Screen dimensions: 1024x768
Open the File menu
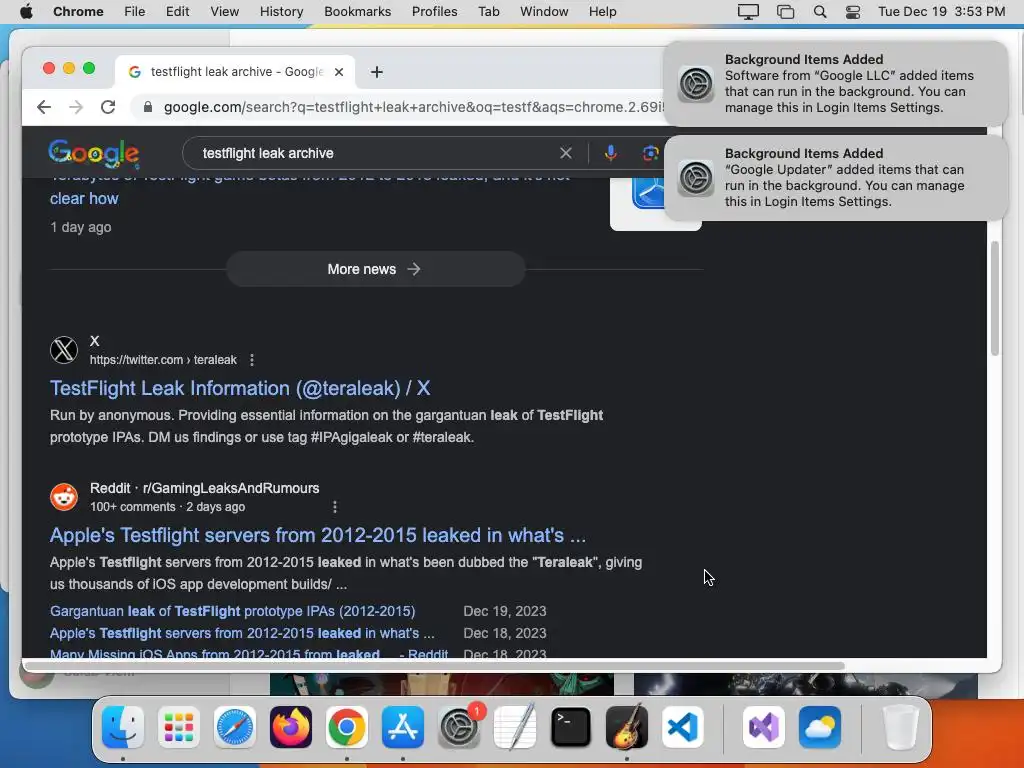coord(135,12)
